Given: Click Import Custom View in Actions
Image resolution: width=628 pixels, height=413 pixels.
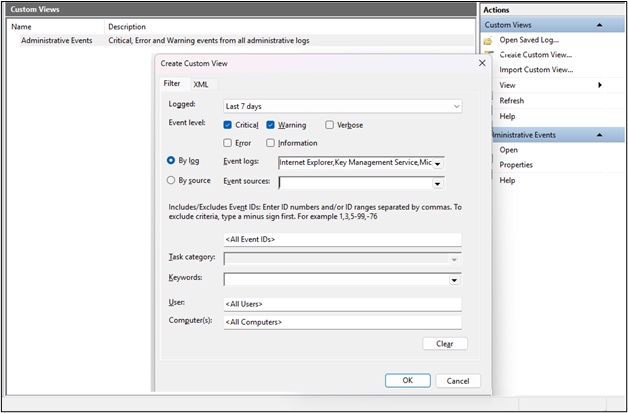Looking at the screenshot, I should pyautogui.click(x=536, y=70).
